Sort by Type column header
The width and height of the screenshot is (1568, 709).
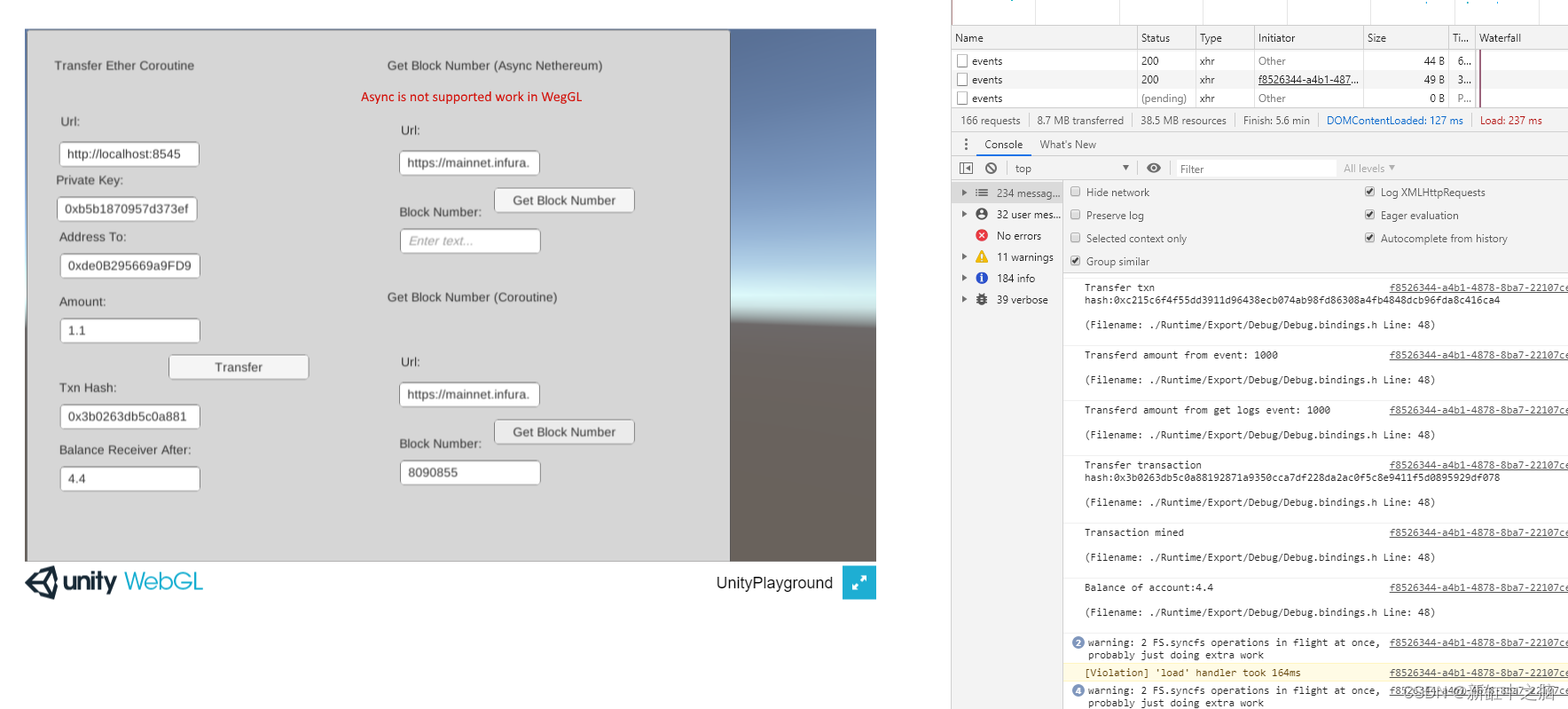coord(1224,38)
